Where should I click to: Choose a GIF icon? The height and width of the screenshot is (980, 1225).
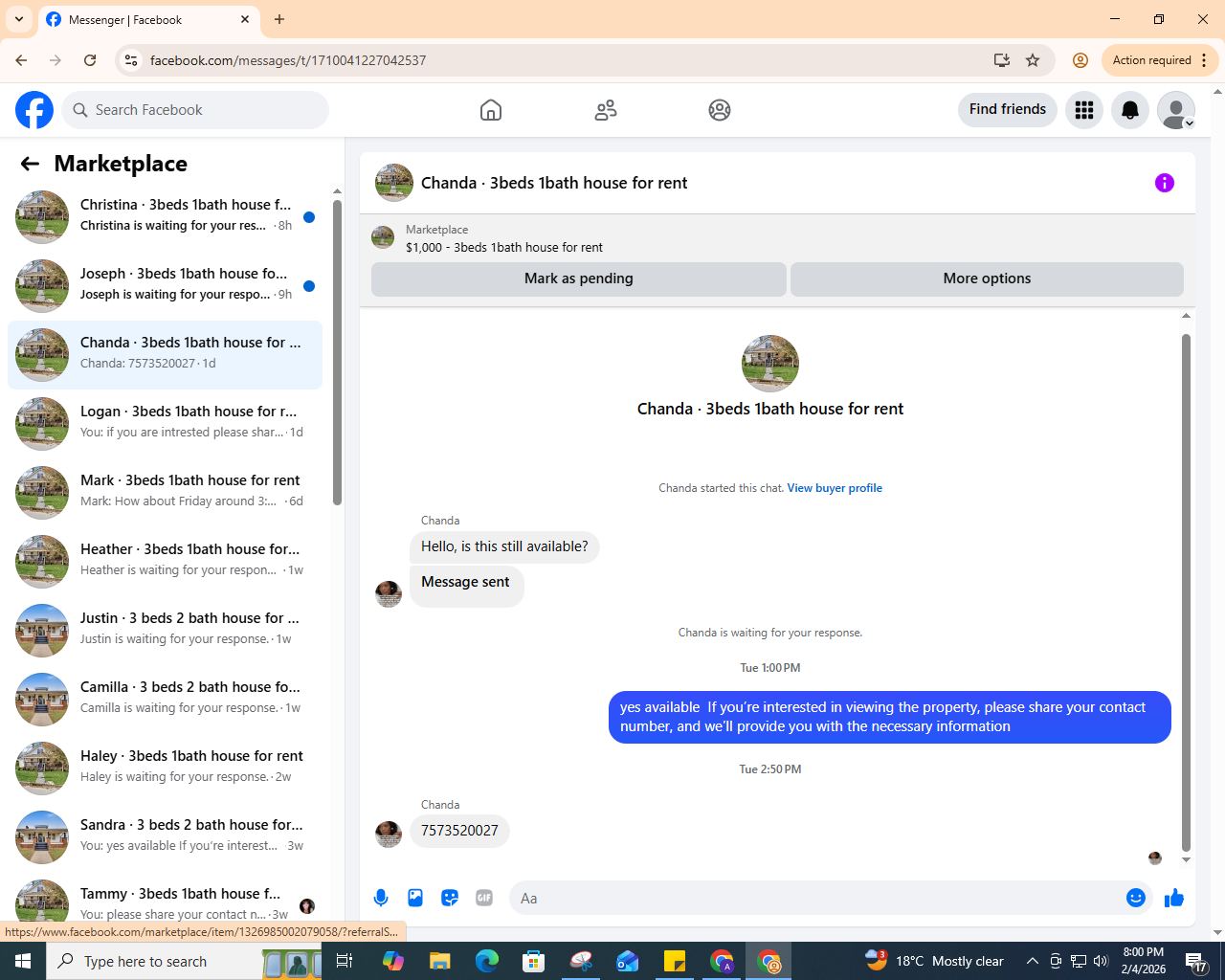[484, 898]
